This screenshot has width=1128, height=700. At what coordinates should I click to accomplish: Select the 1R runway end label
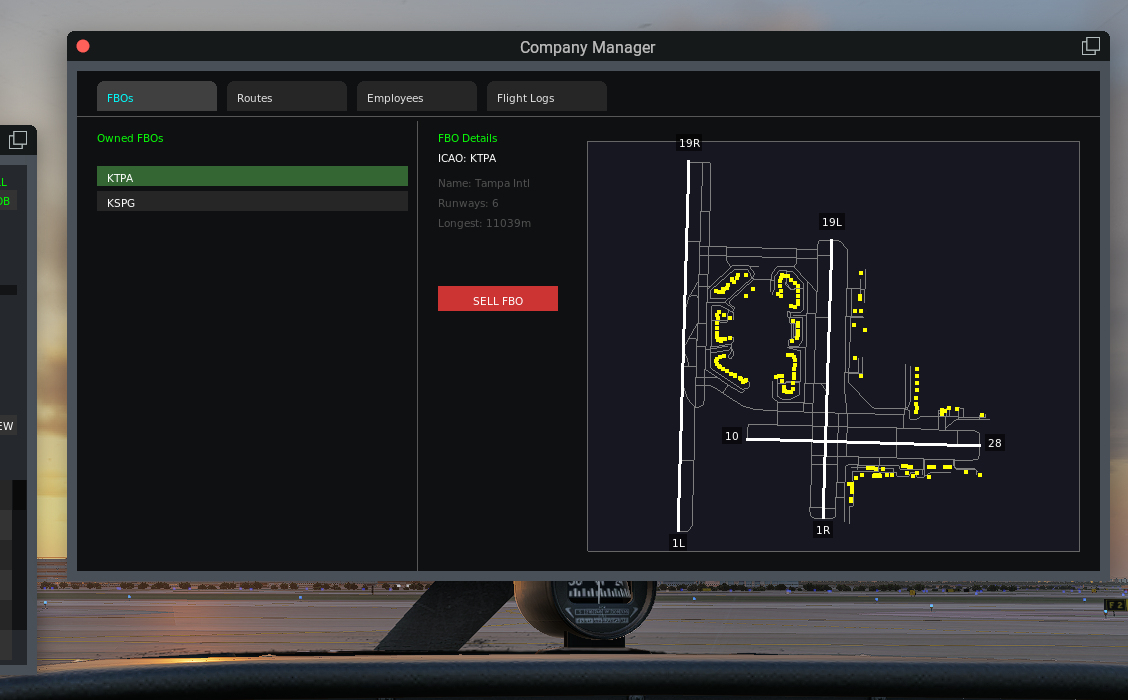[x=822, y=530]
